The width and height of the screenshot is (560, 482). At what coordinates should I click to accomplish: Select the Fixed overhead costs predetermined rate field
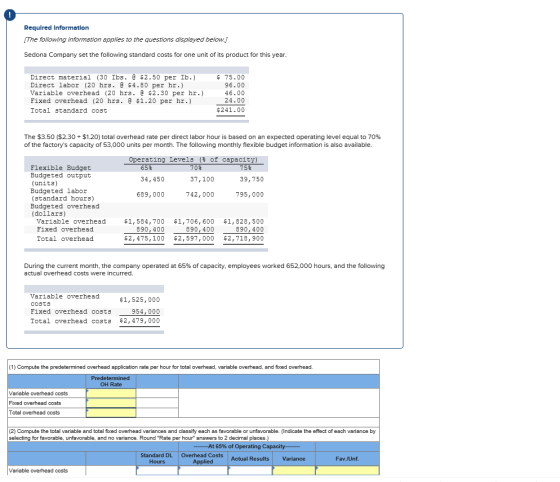(x=111, y=403)
